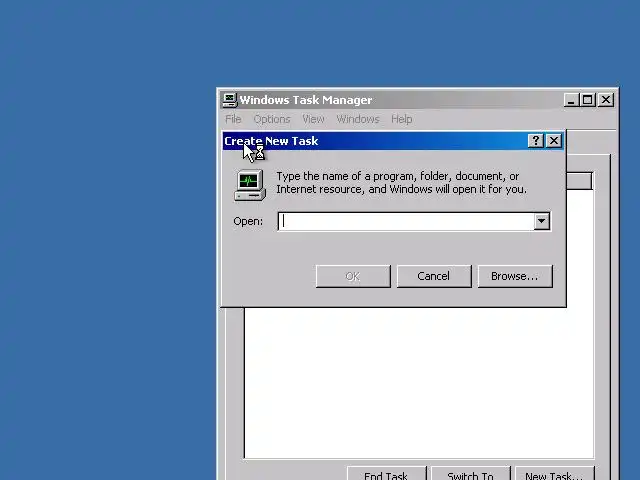
Task: Minimize the Windows Task Manager window
Action: point(571,100)
